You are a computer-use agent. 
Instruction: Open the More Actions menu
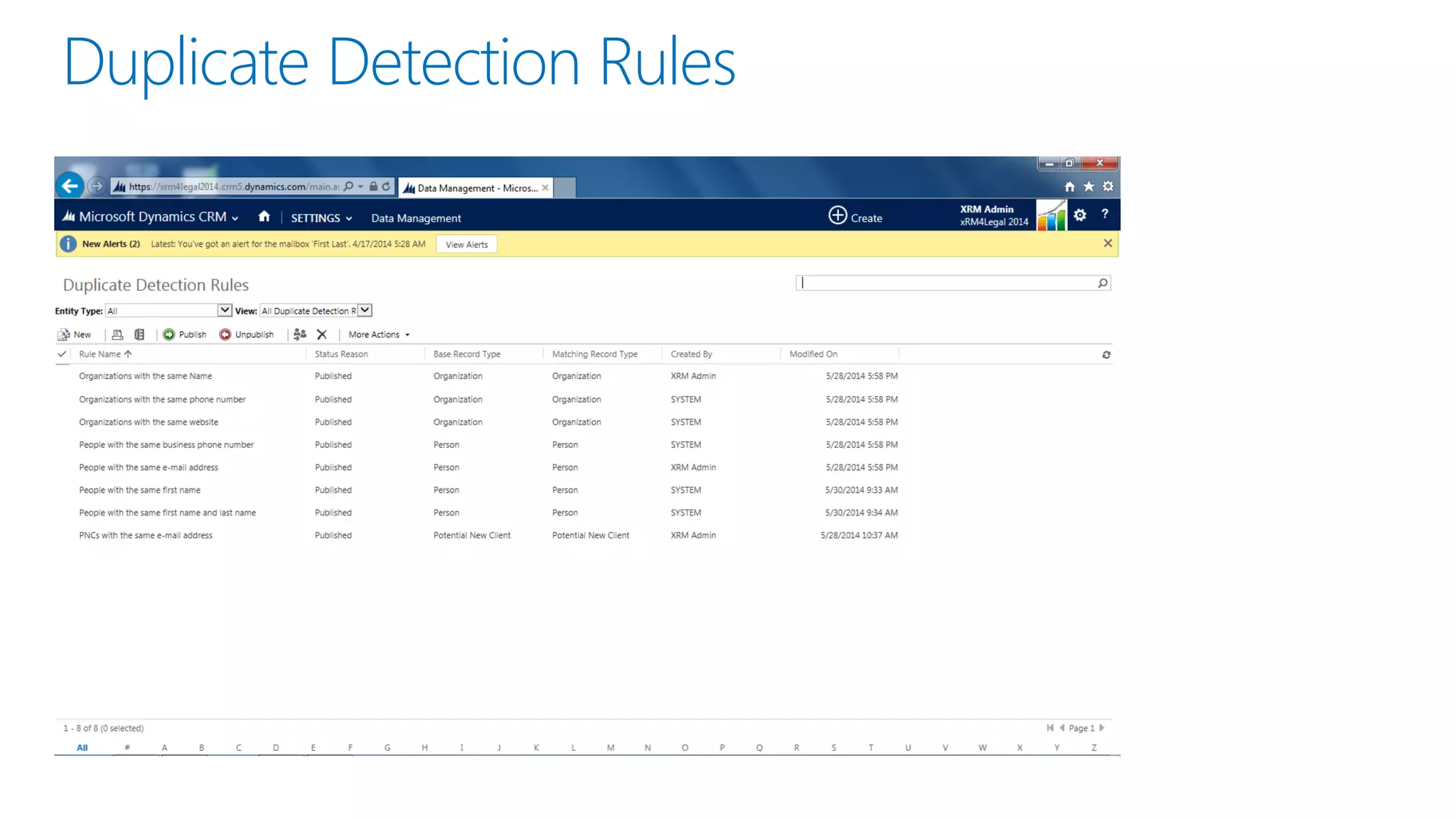[379, 335]
